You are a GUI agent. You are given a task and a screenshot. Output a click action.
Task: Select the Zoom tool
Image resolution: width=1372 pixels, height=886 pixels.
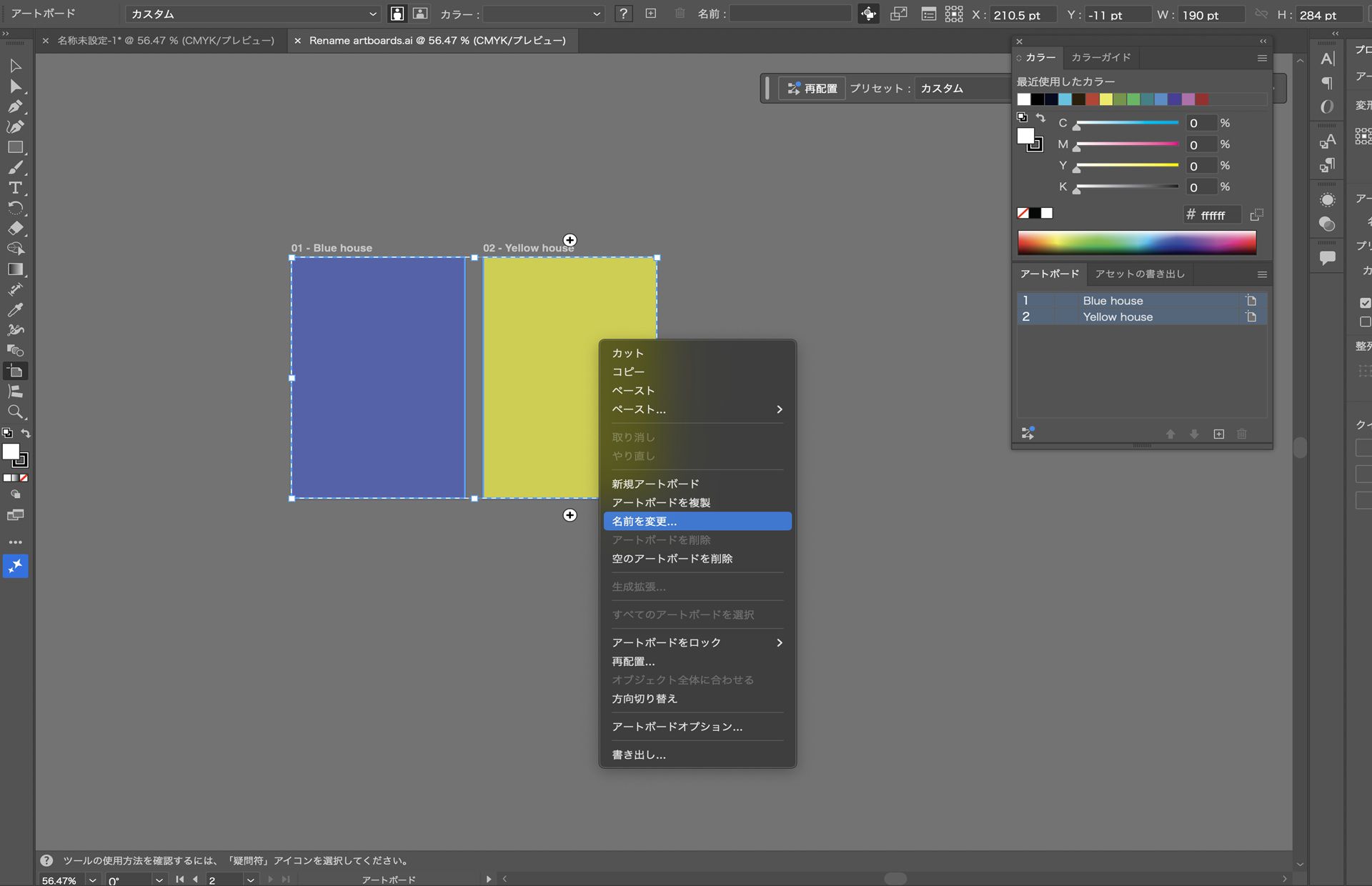(x=14, y=412)
